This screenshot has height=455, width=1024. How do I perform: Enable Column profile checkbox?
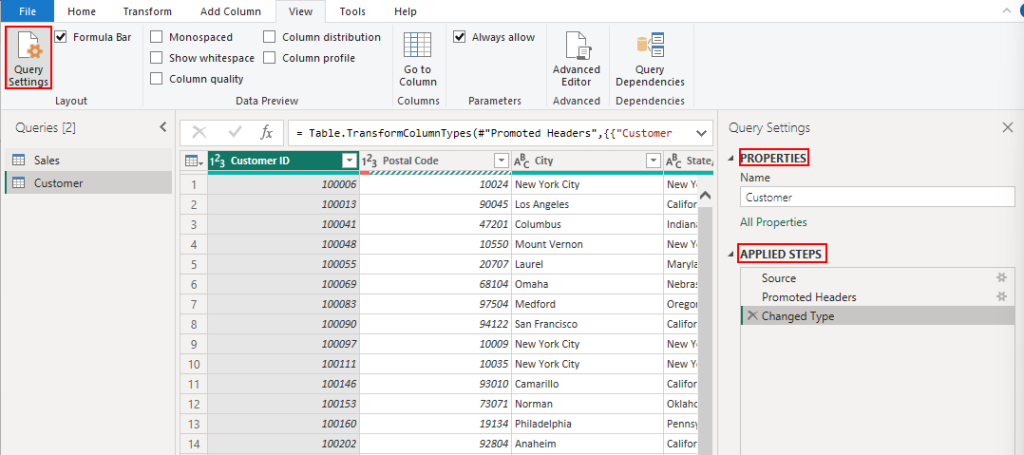pos(270,58)
